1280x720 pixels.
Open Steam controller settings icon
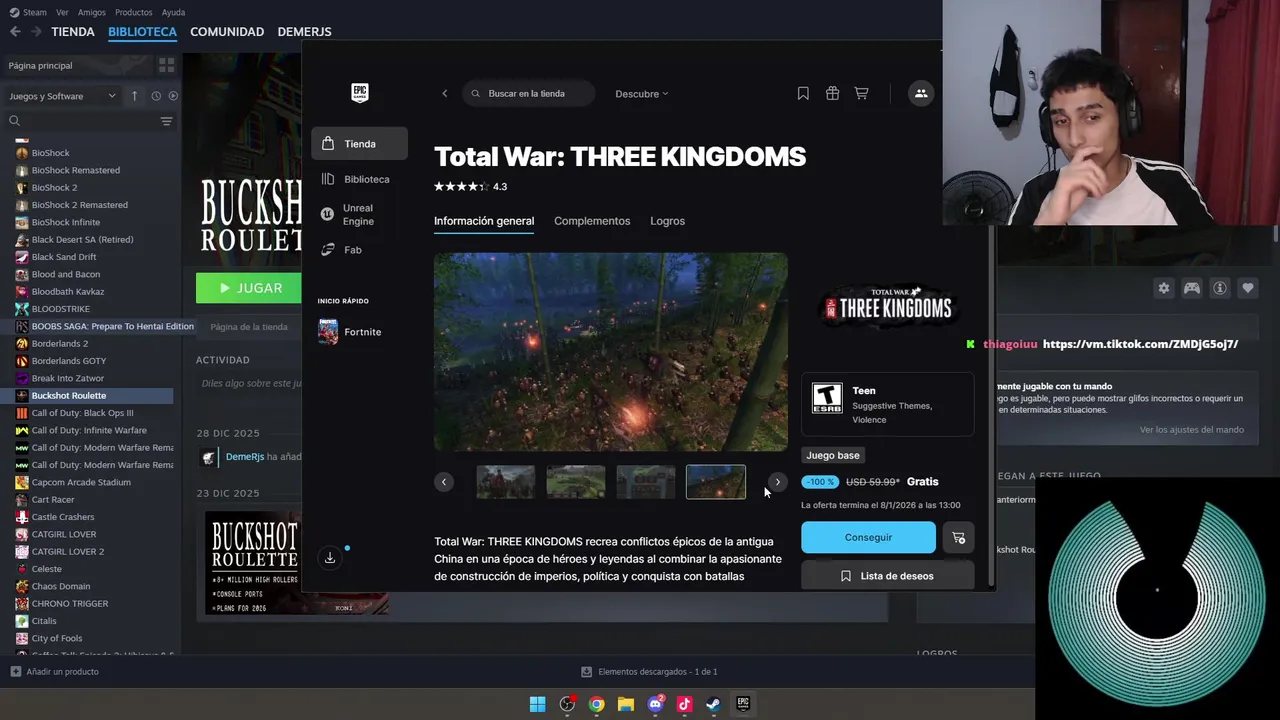click(1192, 288)
